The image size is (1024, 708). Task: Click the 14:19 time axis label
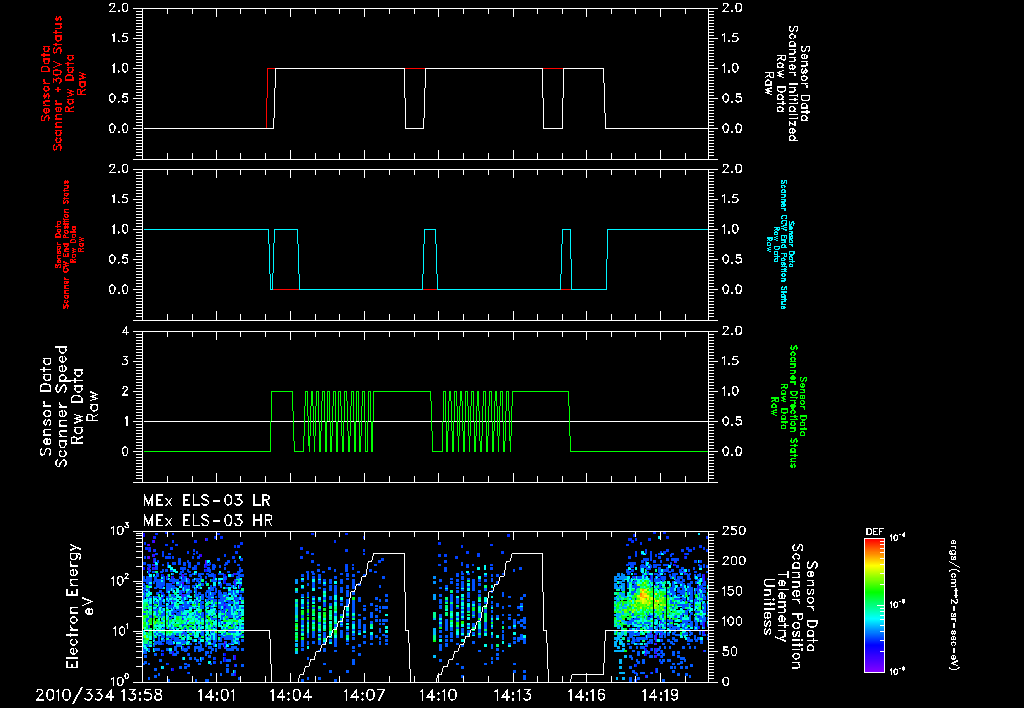click(x=661, y=696)
